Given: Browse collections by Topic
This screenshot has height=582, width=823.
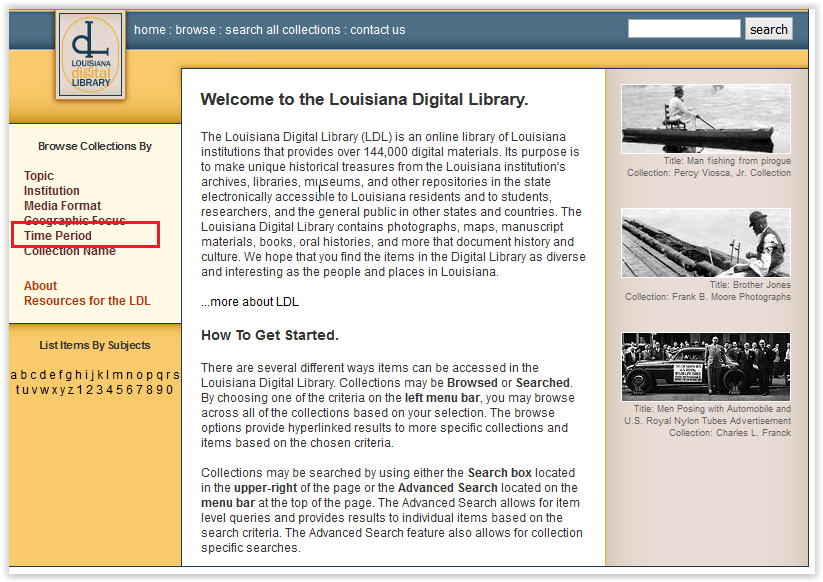Looking at the screenshot, I should point(39,176).
